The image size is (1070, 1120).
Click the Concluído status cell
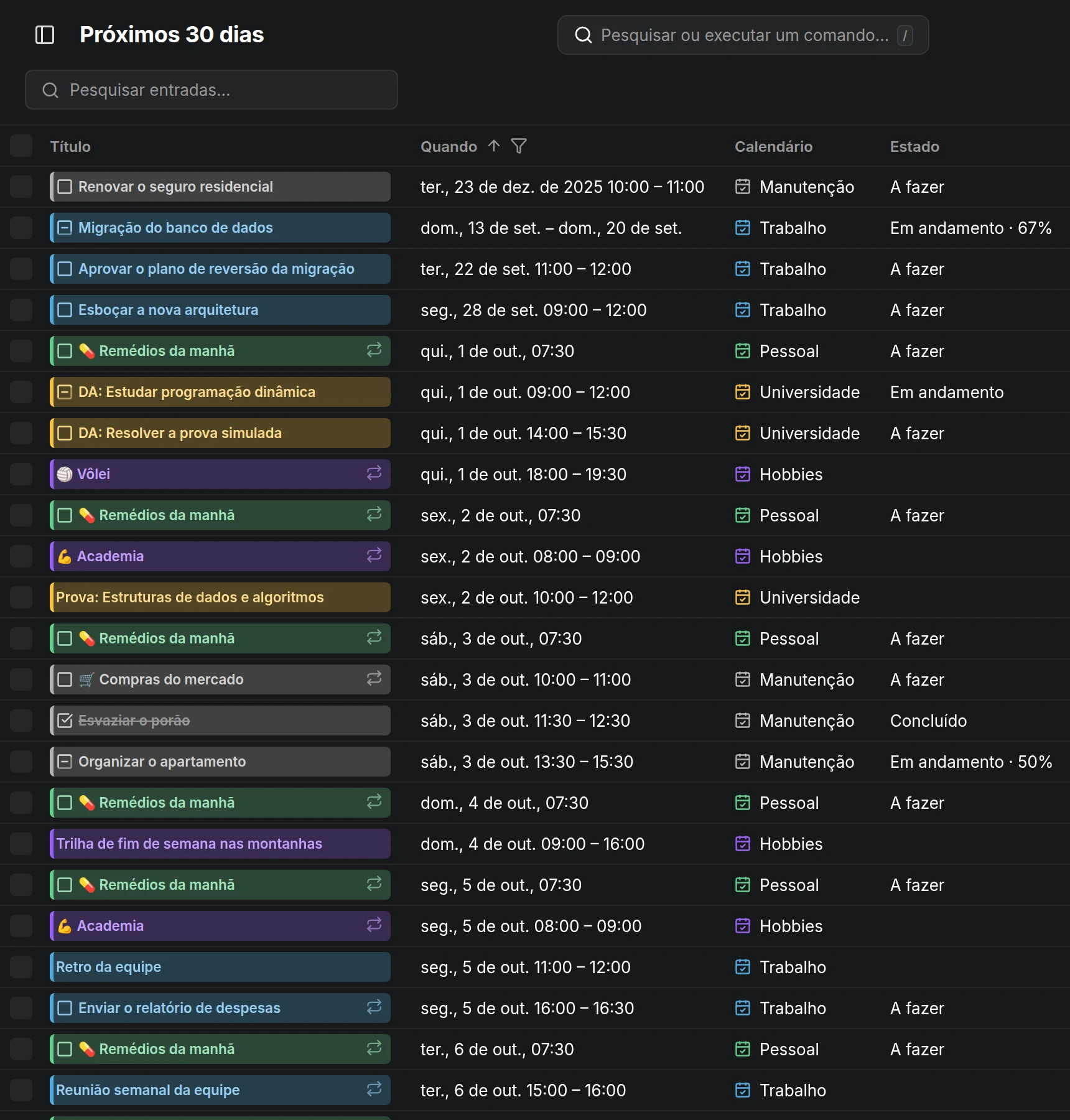click(x=928, y=721)
